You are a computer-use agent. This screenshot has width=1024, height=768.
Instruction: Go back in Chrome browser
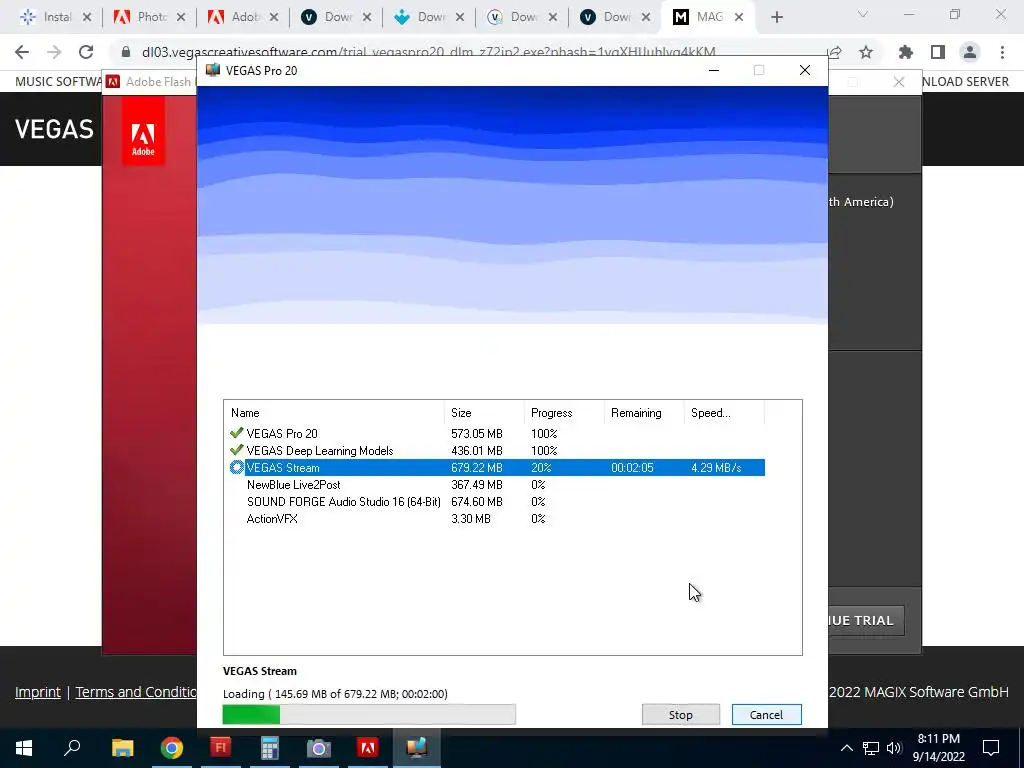tap(22, 52)
